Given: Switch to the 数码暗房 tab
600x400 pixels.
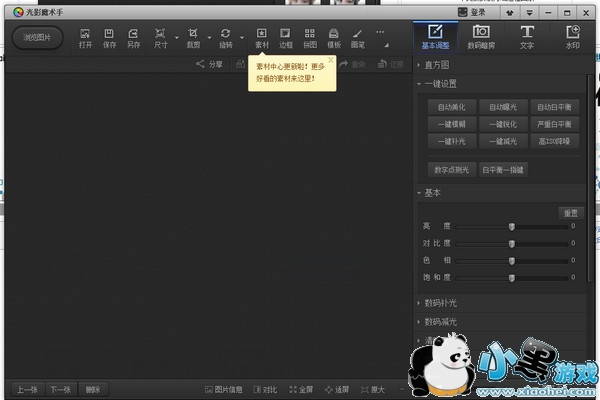Looking at the screenshot, I should (481, 38).
